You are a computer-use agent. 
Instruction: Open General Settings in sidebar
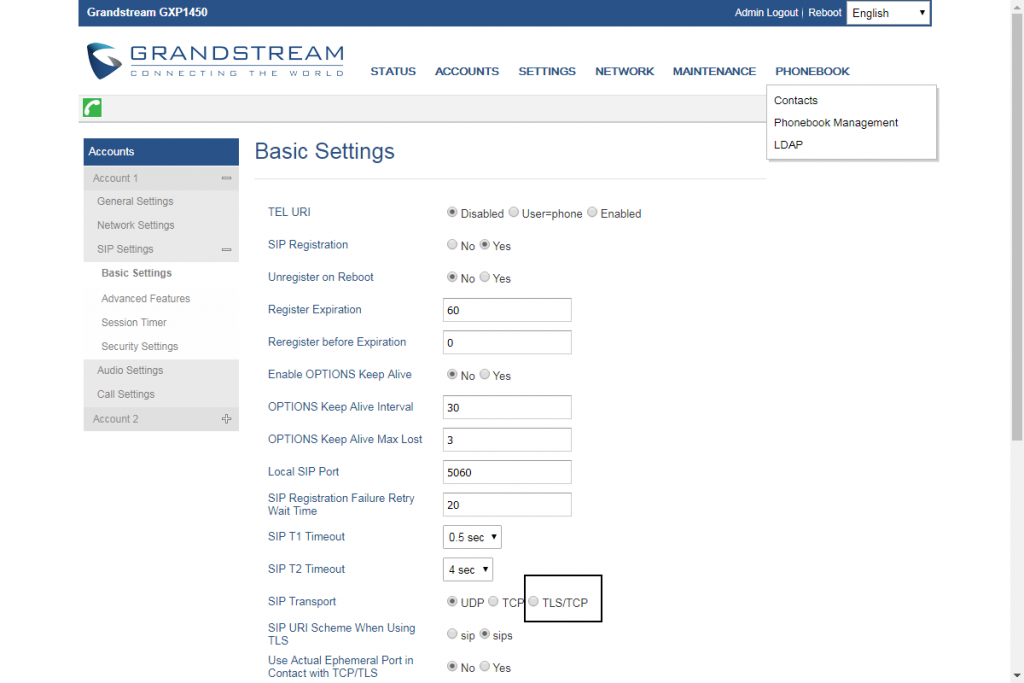tap(135, 202)
